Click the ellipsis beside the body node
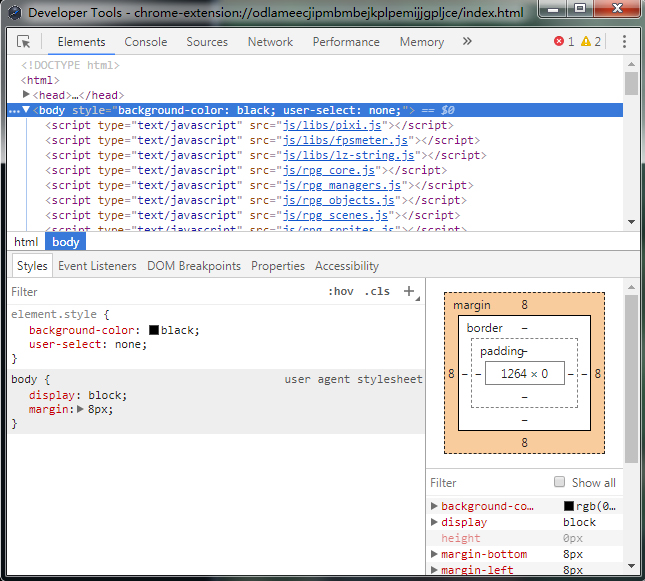Viewport: 645px width, 581px height. pos(14,111)
